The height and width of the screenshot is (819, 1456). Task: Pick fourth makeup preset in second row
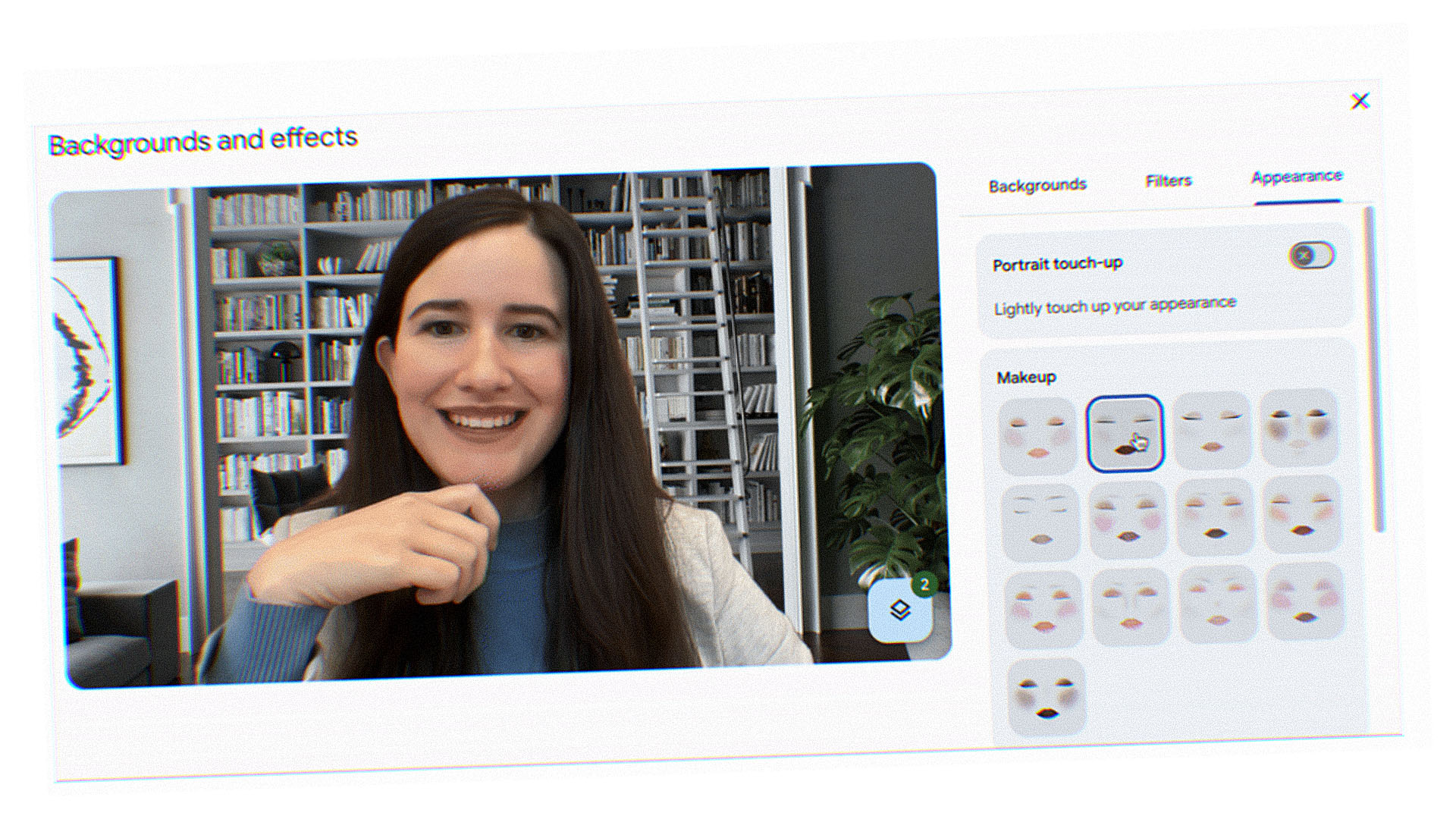(x=1302, y=514)
